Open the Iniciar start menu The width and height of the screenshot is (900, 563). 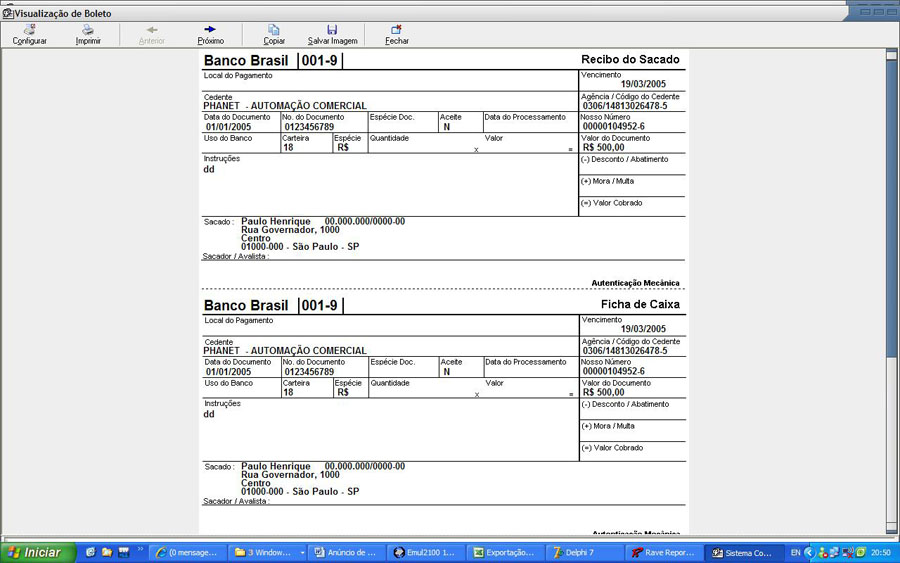[38, 552]
